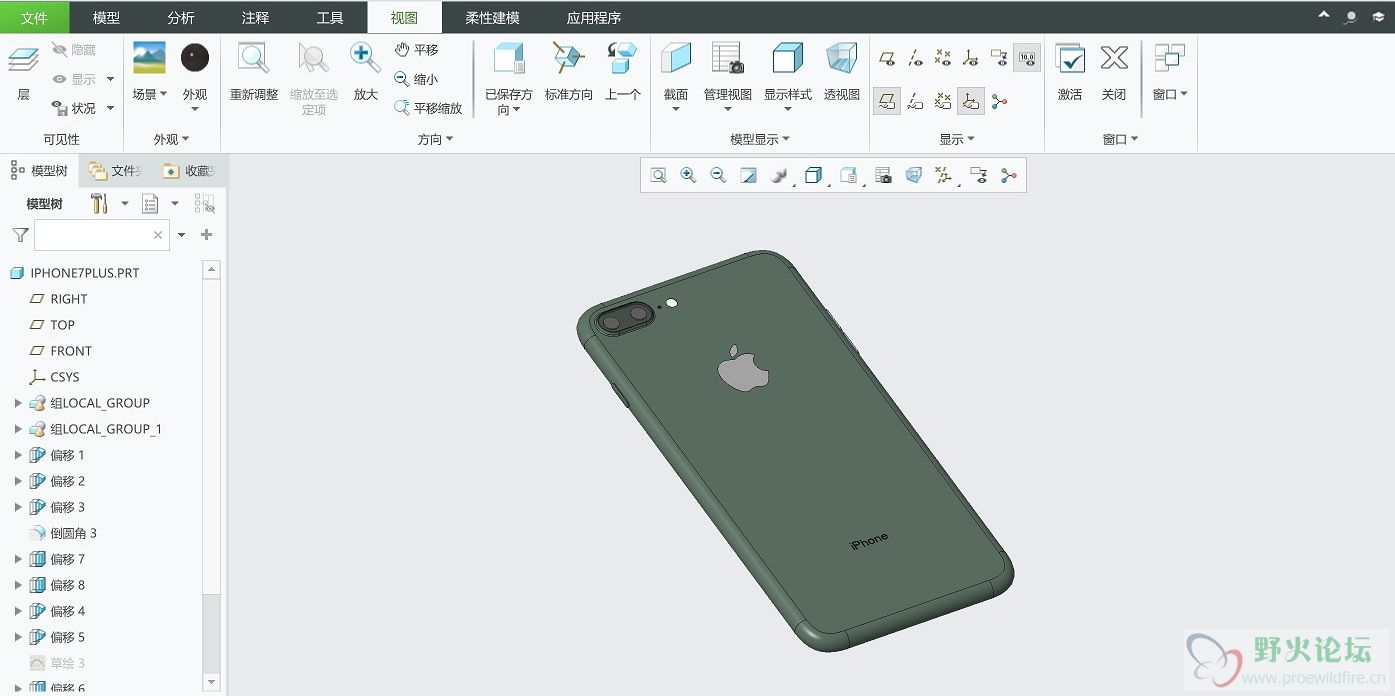
Task: Open the 收藏夹 favorites panel tab
Action: tap(189, 171)
